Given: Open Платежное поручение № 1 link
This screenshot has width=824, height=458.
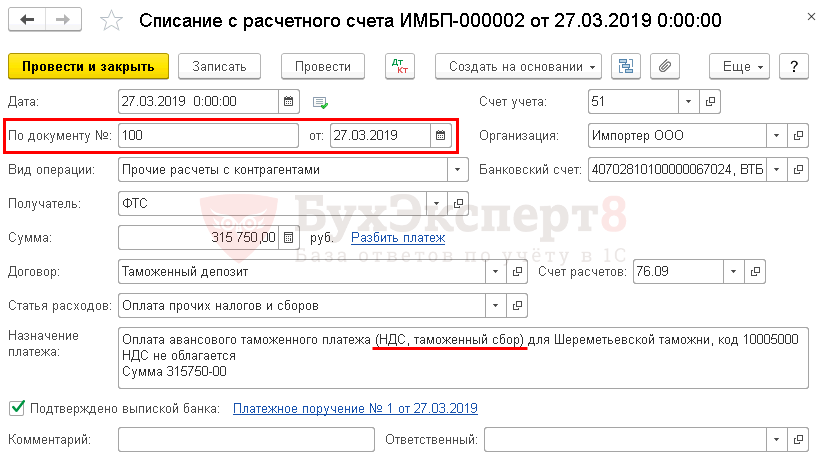Looking at the screenshot, I should coord(355,408).
